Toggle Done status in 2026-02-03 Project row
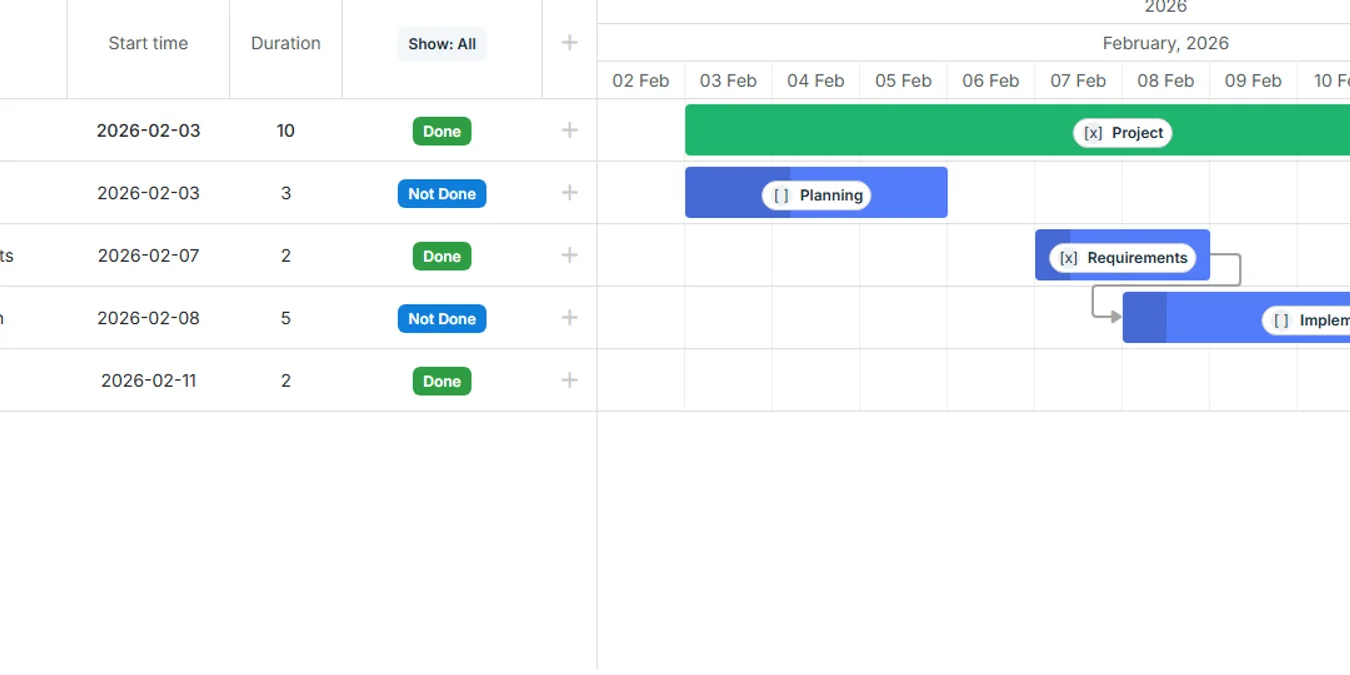 (x=442, y=131)
